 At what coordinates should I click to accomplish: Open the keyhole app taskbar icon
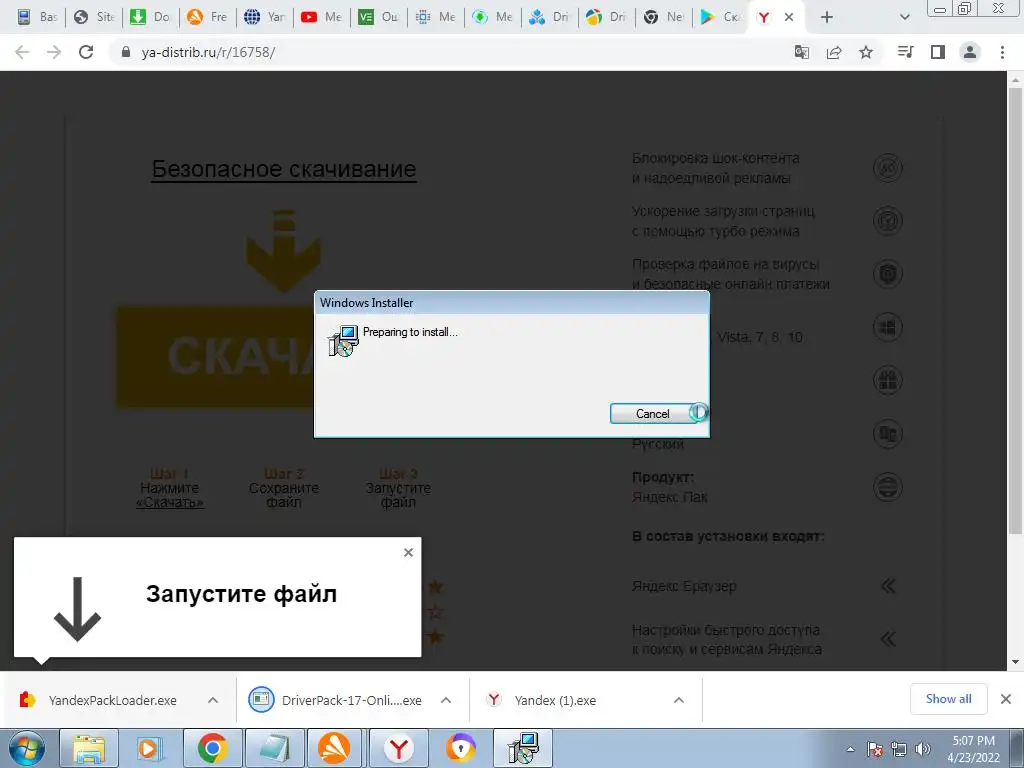pos(460,748)
